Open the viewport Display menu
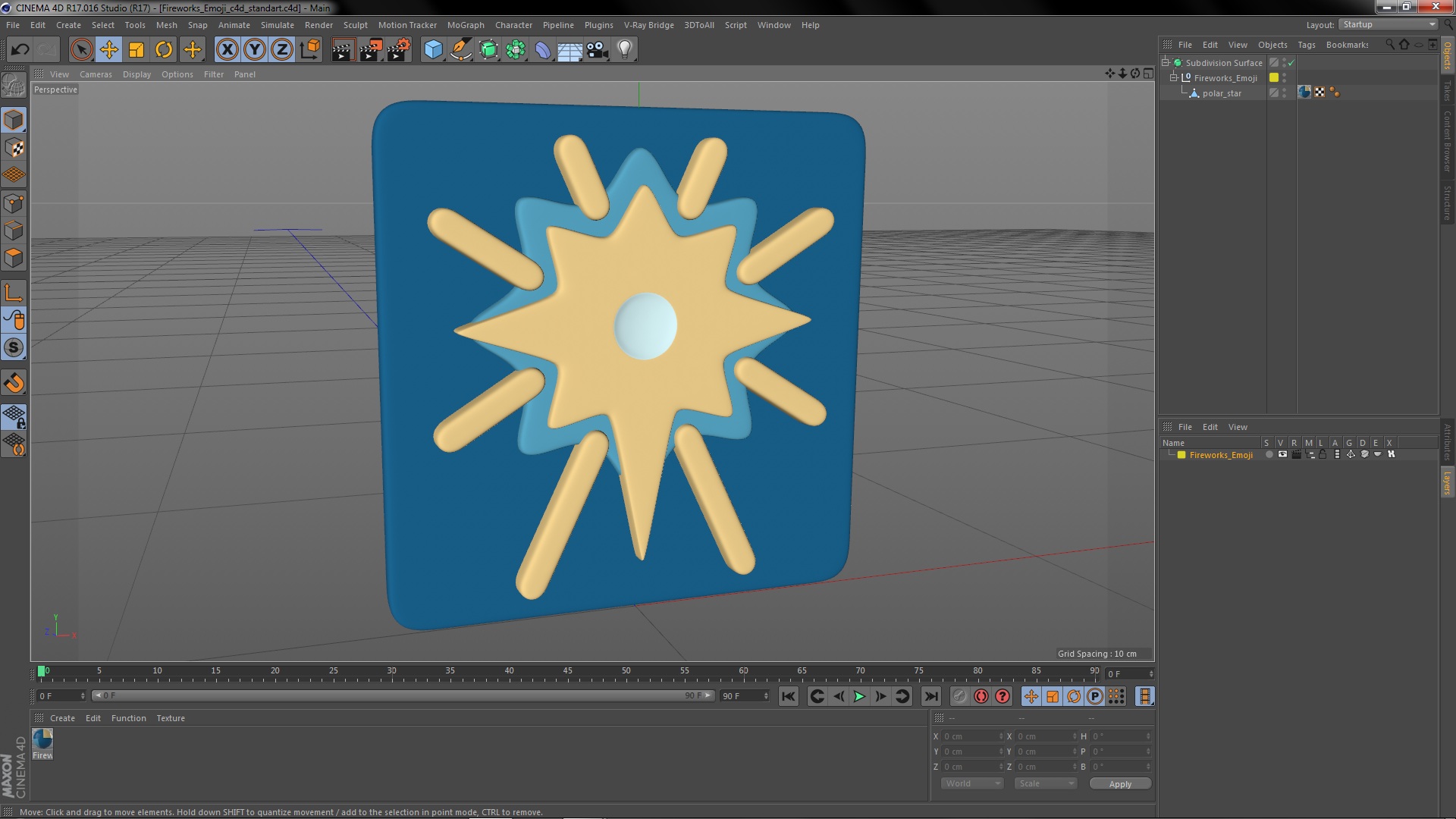Viewport: 1456px width, 819px height. click(x=136, y=74)
